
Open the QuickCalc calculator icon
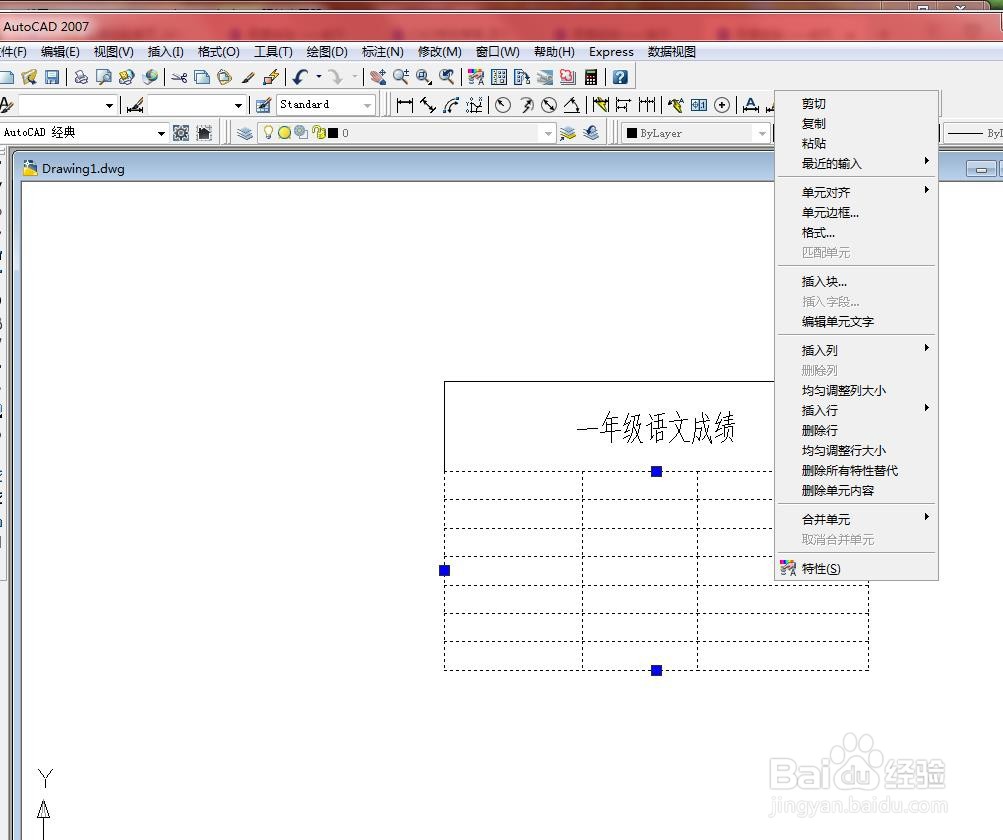point(591,77)
